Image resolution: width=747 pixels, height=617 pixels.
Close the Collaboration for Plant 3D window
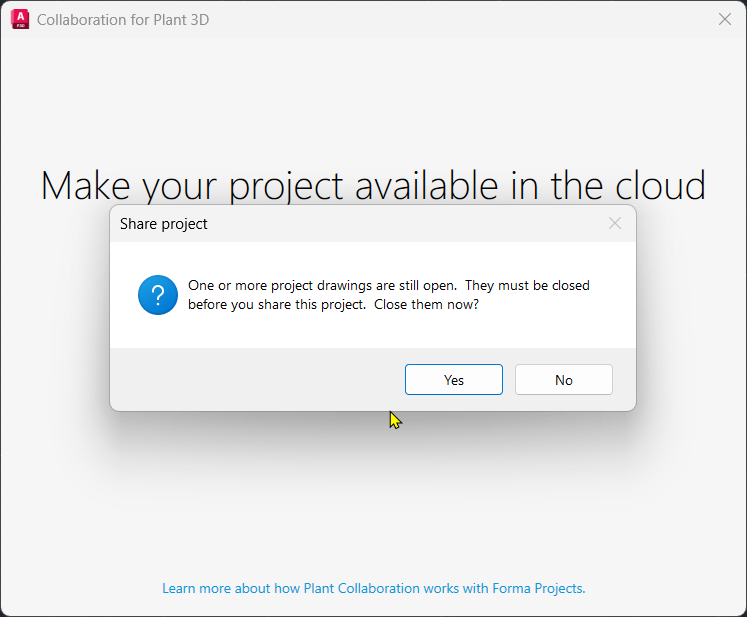tap(725, 20)
